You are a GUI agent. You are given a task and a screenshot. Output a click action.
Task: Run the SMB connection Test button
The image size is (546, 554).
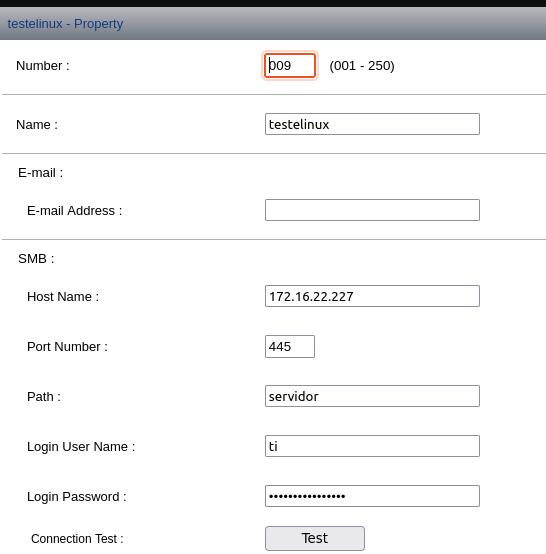pos(315,538)
